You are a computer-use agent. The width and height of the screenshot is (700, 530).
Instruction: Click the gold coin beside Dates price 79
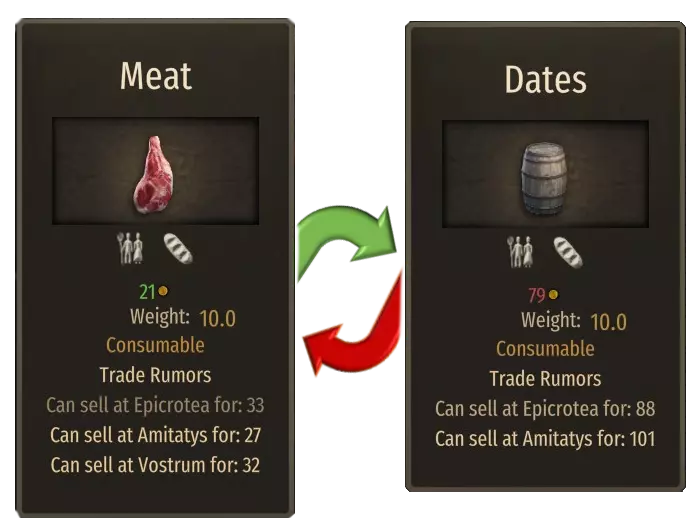553,295
